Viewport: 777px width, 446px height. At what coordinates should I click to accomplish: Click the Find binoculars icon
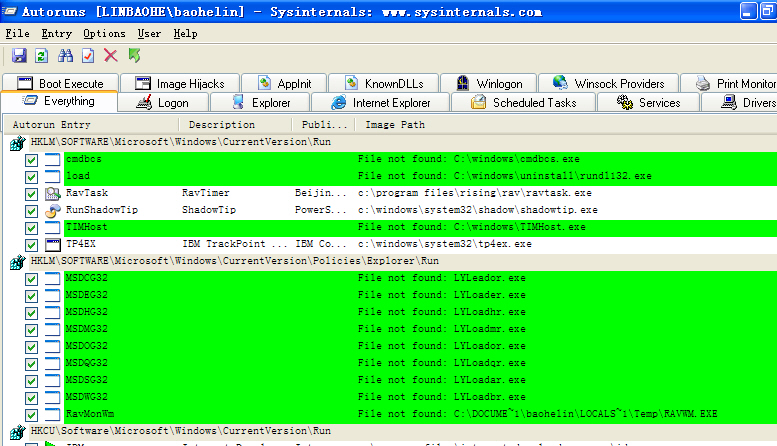(x=65, y=56)
